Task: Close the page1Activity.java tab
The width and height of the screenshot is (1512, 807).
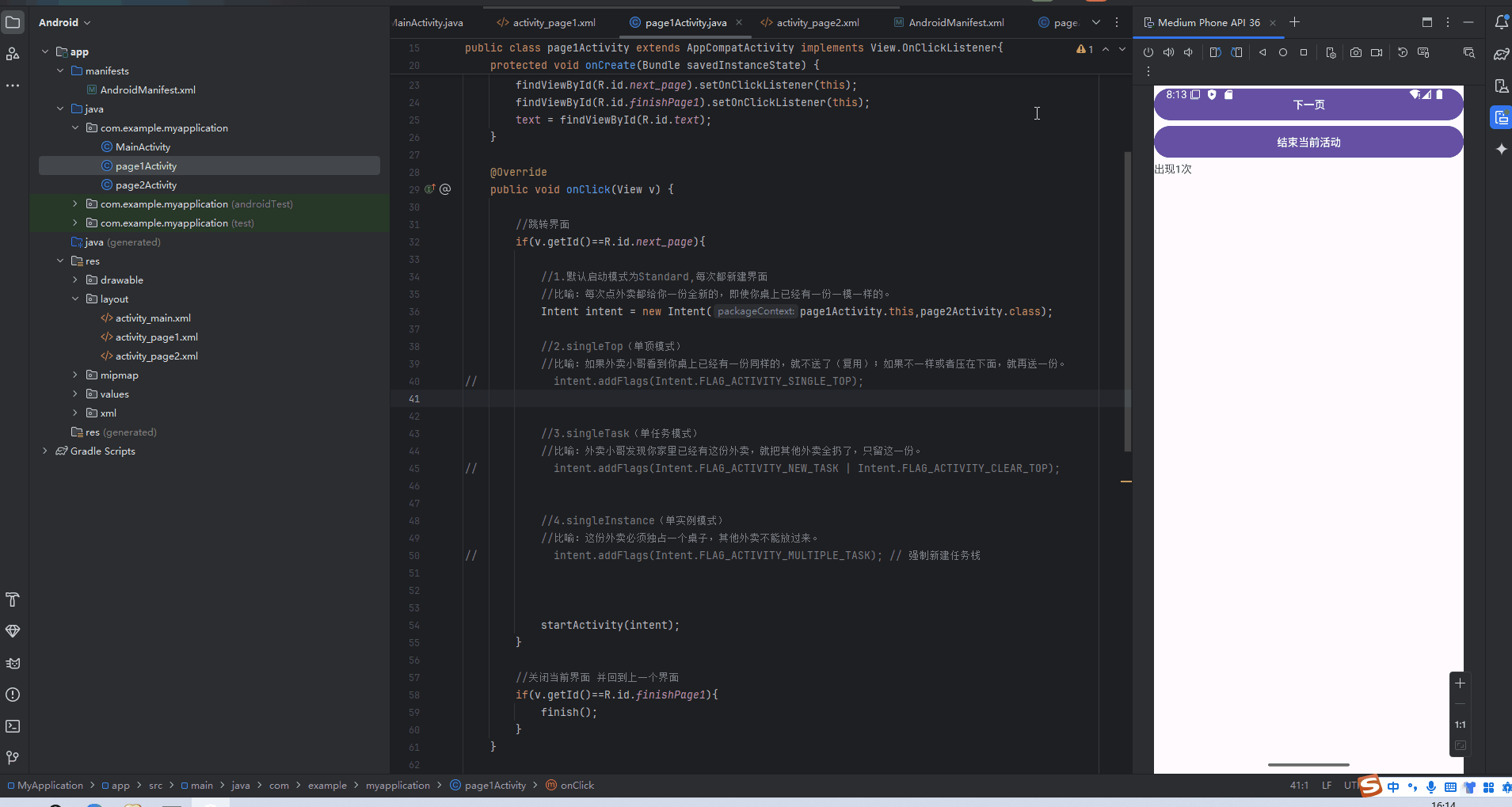Action: (739, 22)
